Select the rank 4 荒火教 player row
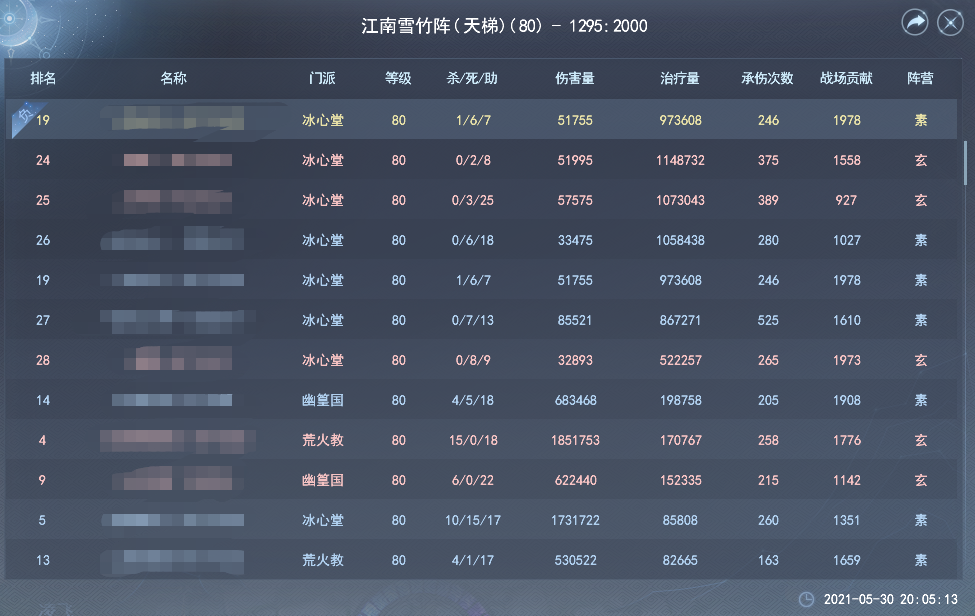 pos(480,440)
